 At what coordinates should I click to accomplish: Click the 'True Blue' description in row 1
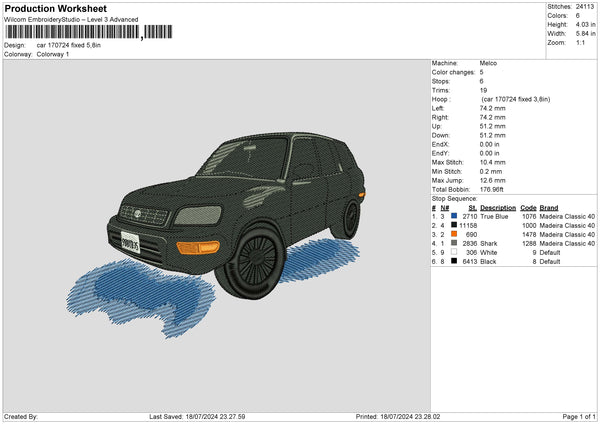pyautogui.click(x=494, y=217)
